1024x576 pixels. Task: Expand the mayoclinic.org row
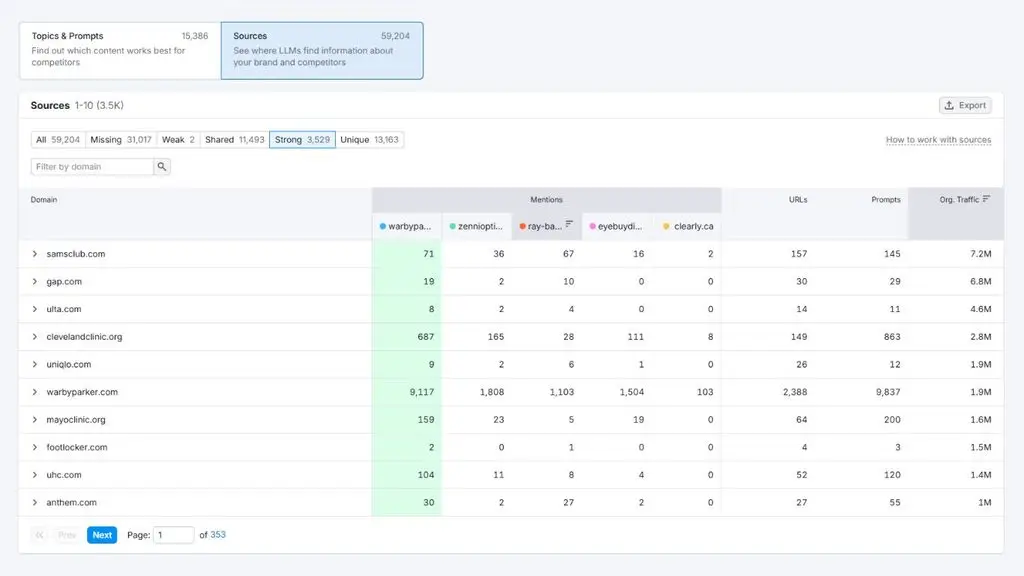35,420
